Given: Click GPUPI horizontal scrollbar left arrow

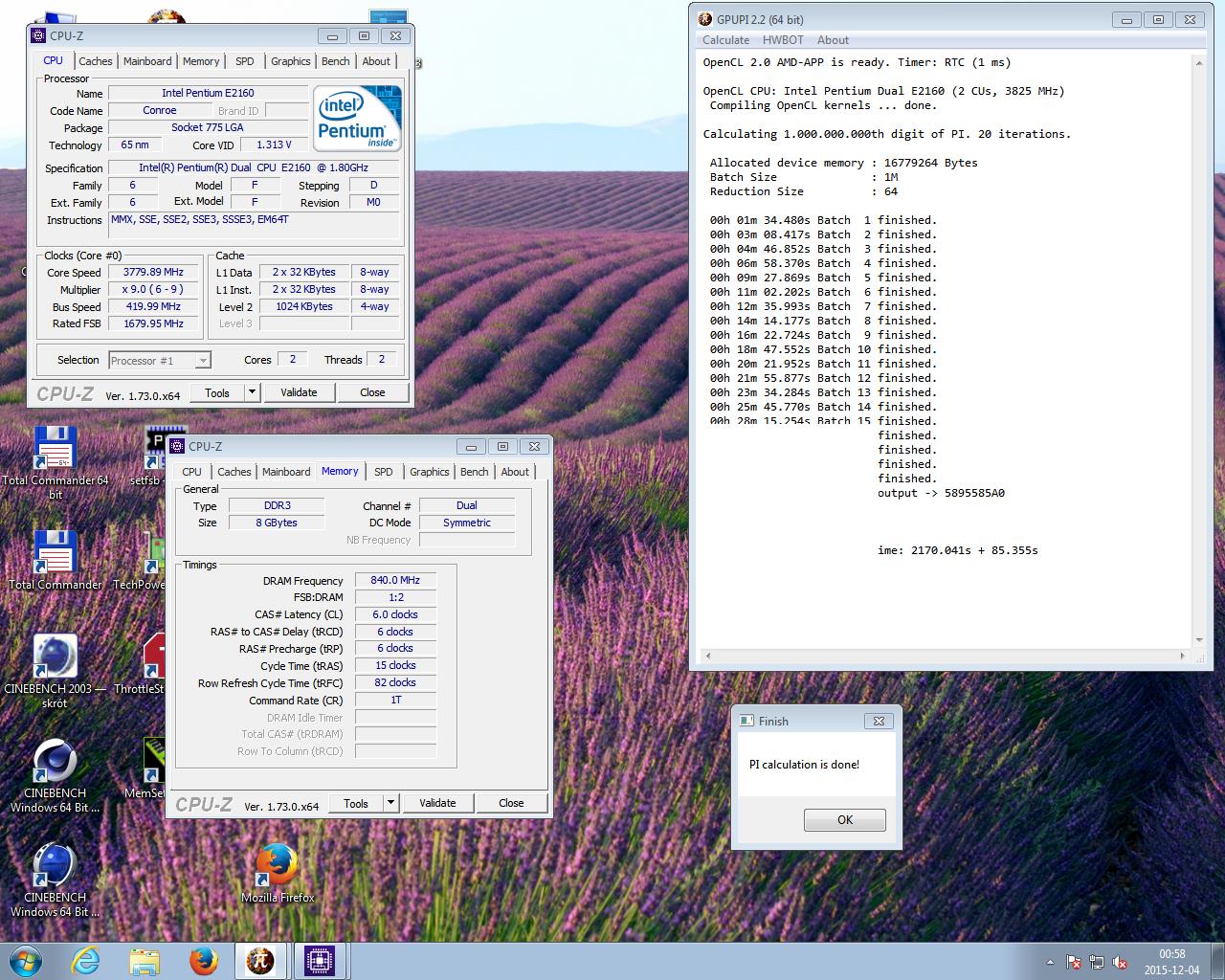Looking at the screenshot, I should [x=708, y=657].
